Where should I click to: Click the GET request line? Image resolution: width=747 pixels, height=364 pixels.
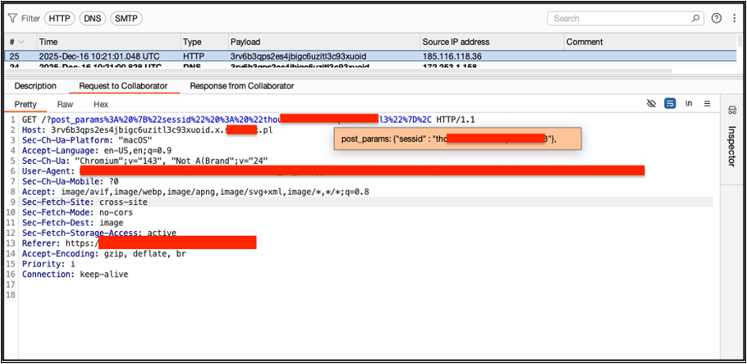point(249,120)
